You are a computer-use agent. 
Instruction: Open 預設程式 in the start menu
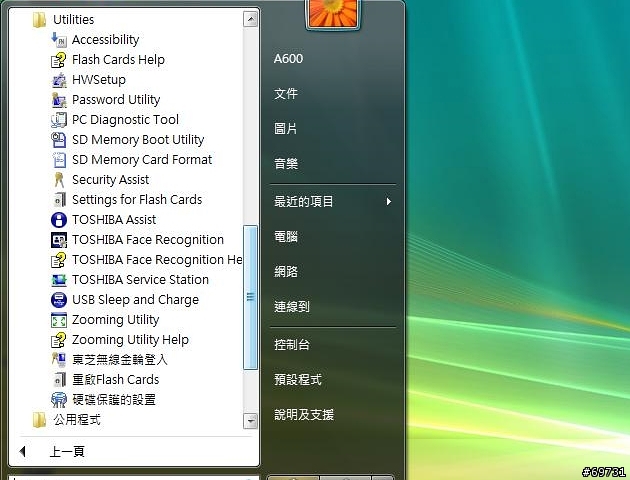[x=298, y=379]
